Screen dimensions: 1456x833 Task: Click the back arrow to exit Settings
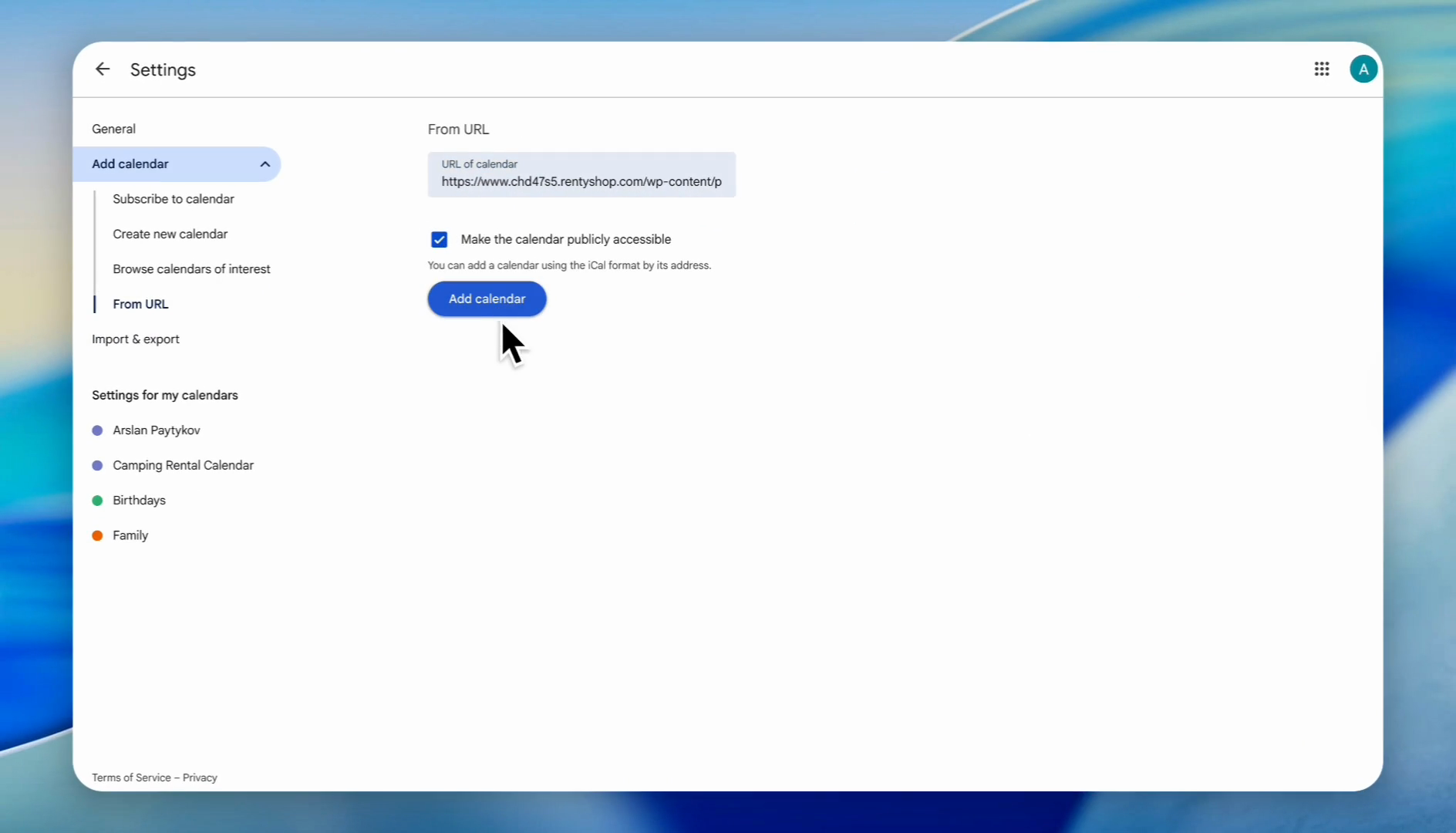pos(102,69)
